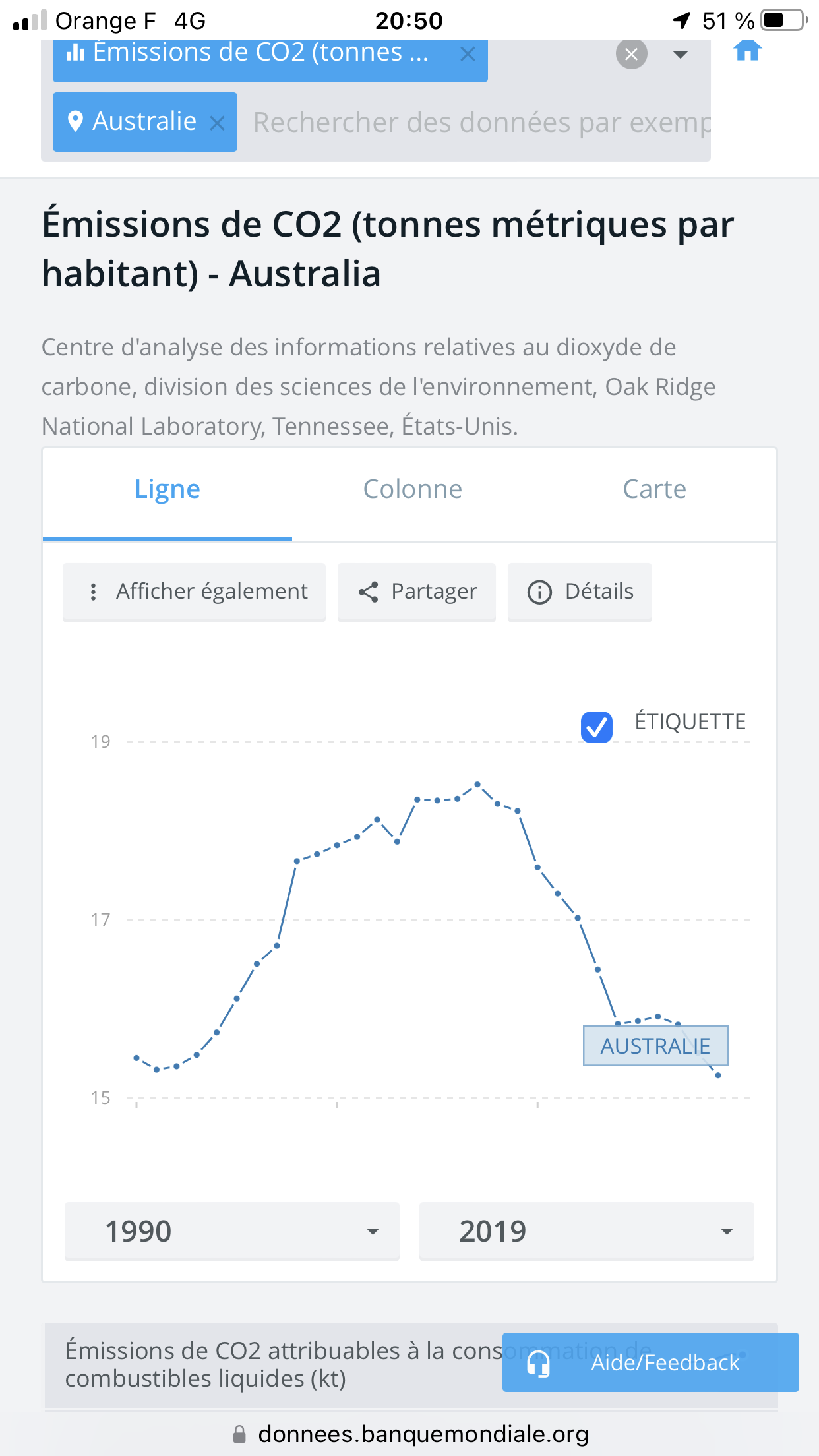Open the Afficher également options
The width and height of the screenshot is (819, 1456).
[x=195, y=591]
